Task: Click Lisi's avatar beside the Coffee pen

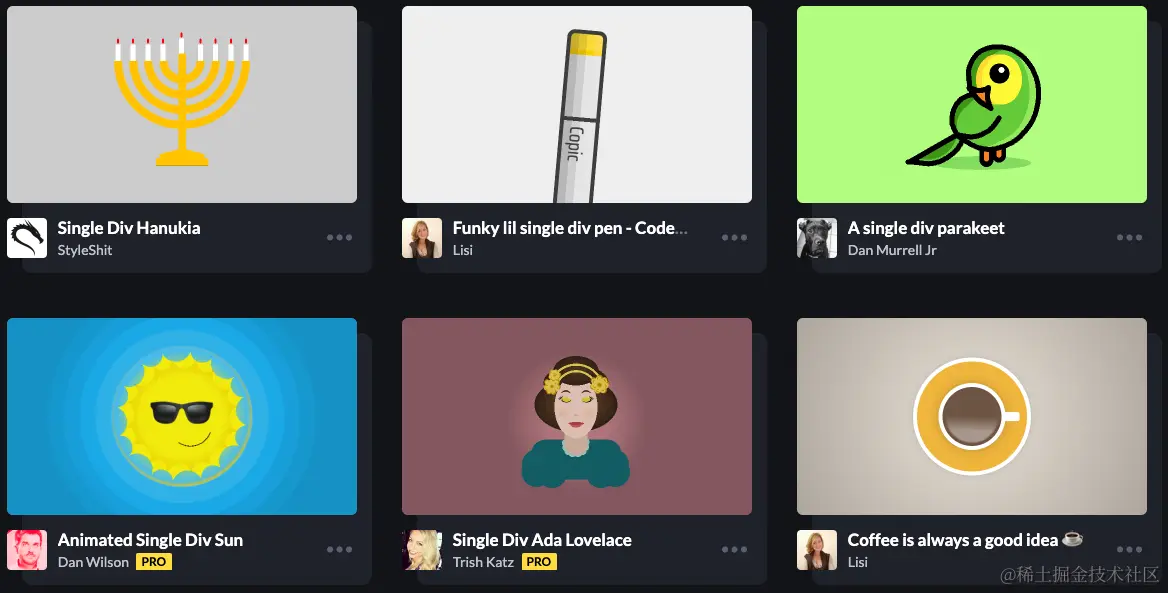Action: click(x=816, y=551)
